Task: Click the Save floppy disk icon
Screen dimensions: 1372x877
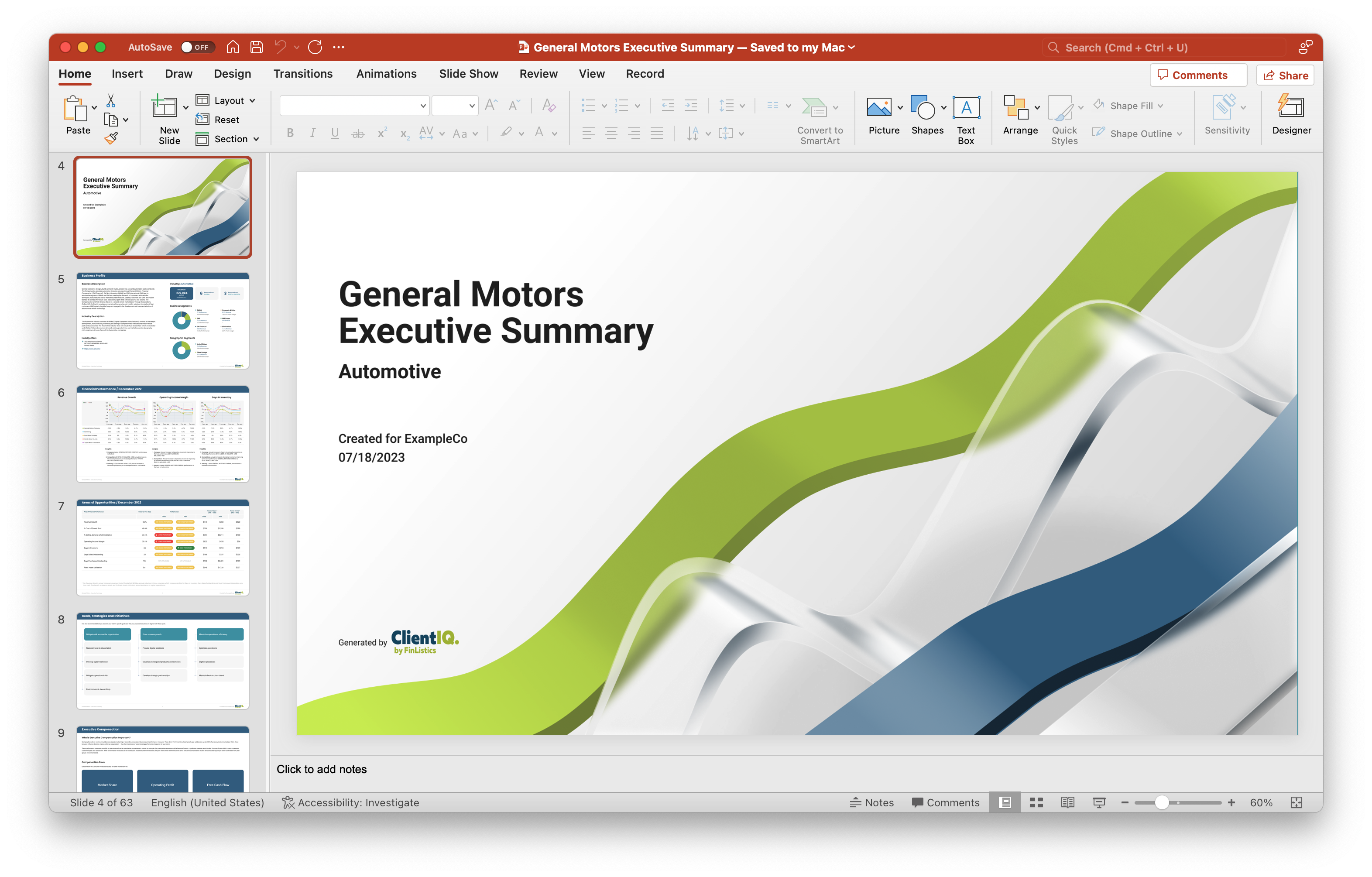Action: [257, 47]
